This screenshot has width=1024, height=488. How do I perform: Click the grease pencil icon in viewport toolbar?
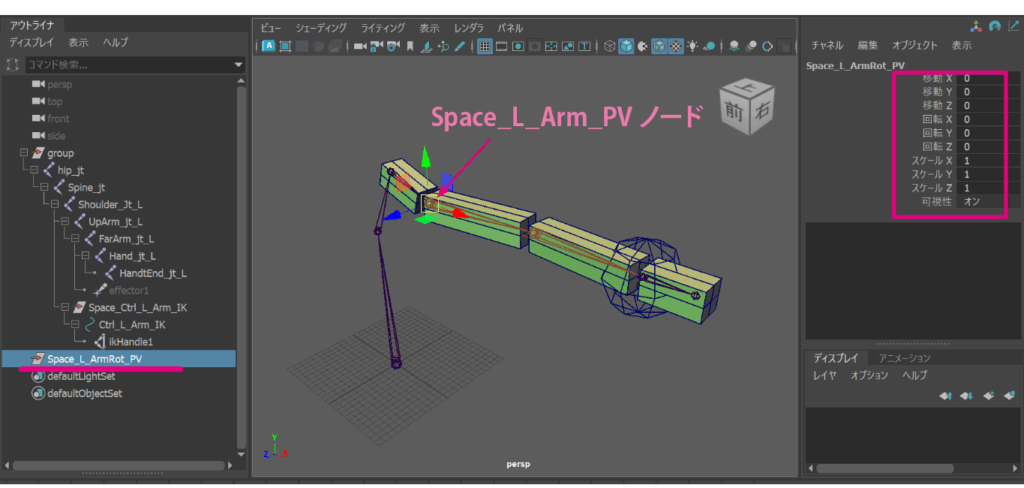(460, 46)
